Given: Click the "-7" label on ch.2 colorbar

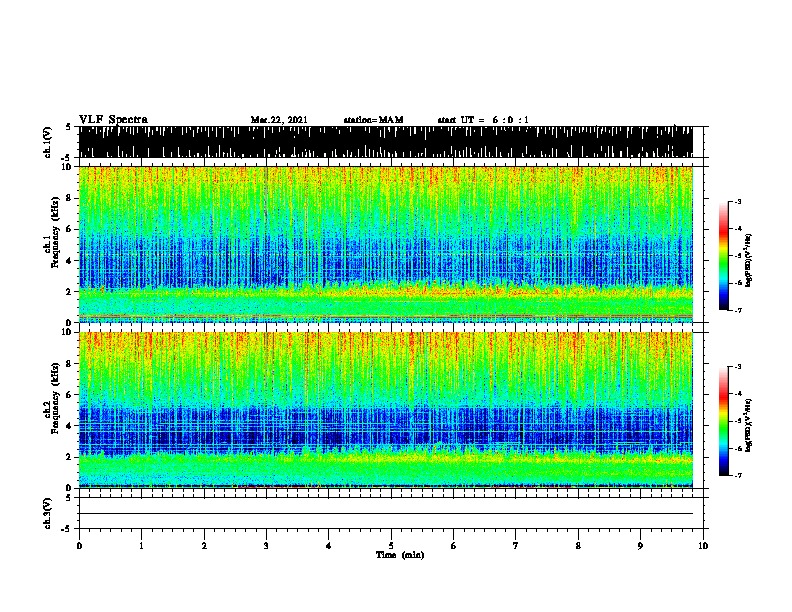Looking at the screenshot, I should click(738, 475).
